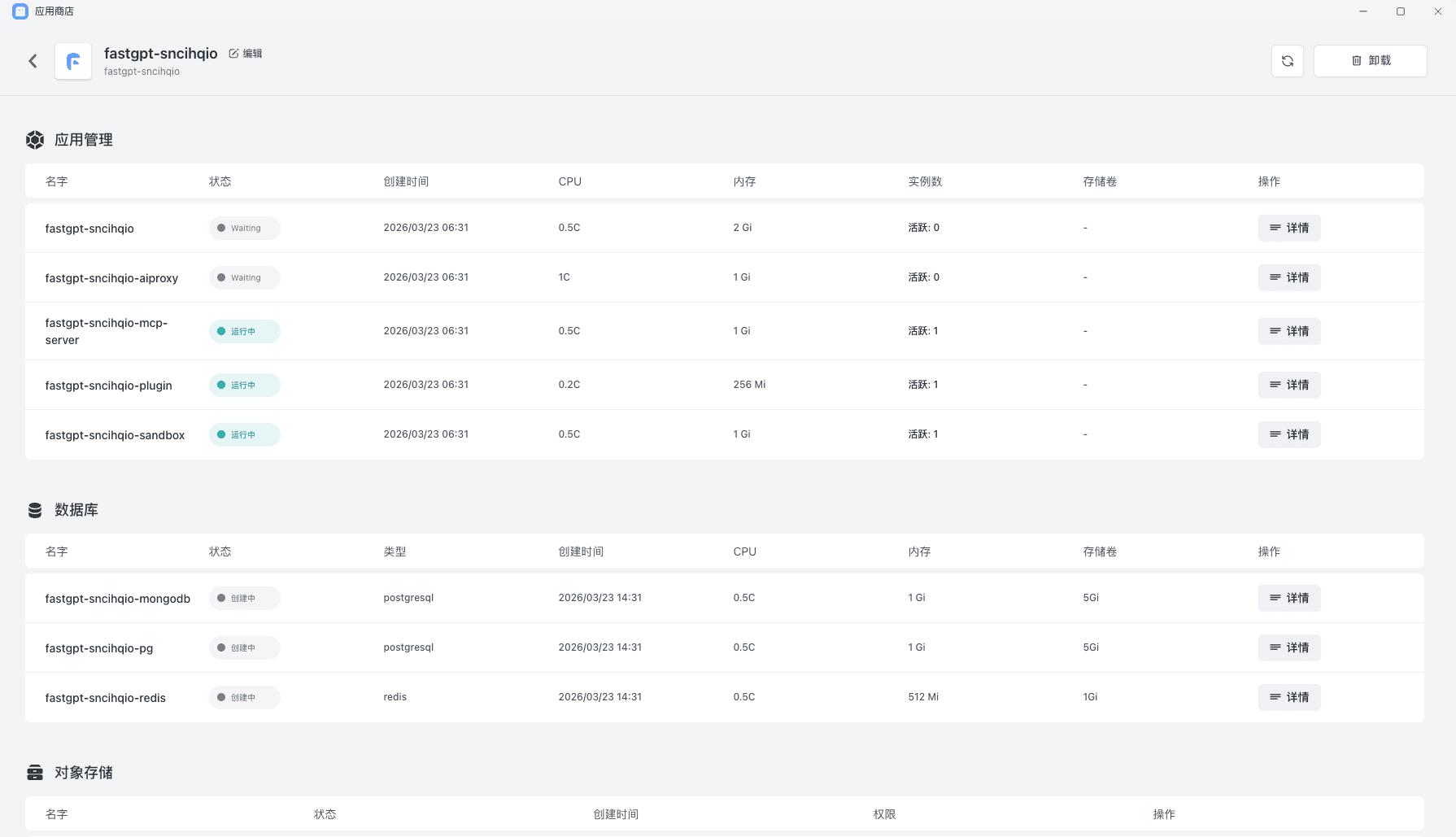Viewport: 1456px width, 837px height.
Task: Click the 256 Mi memory value
Action: 749,385
